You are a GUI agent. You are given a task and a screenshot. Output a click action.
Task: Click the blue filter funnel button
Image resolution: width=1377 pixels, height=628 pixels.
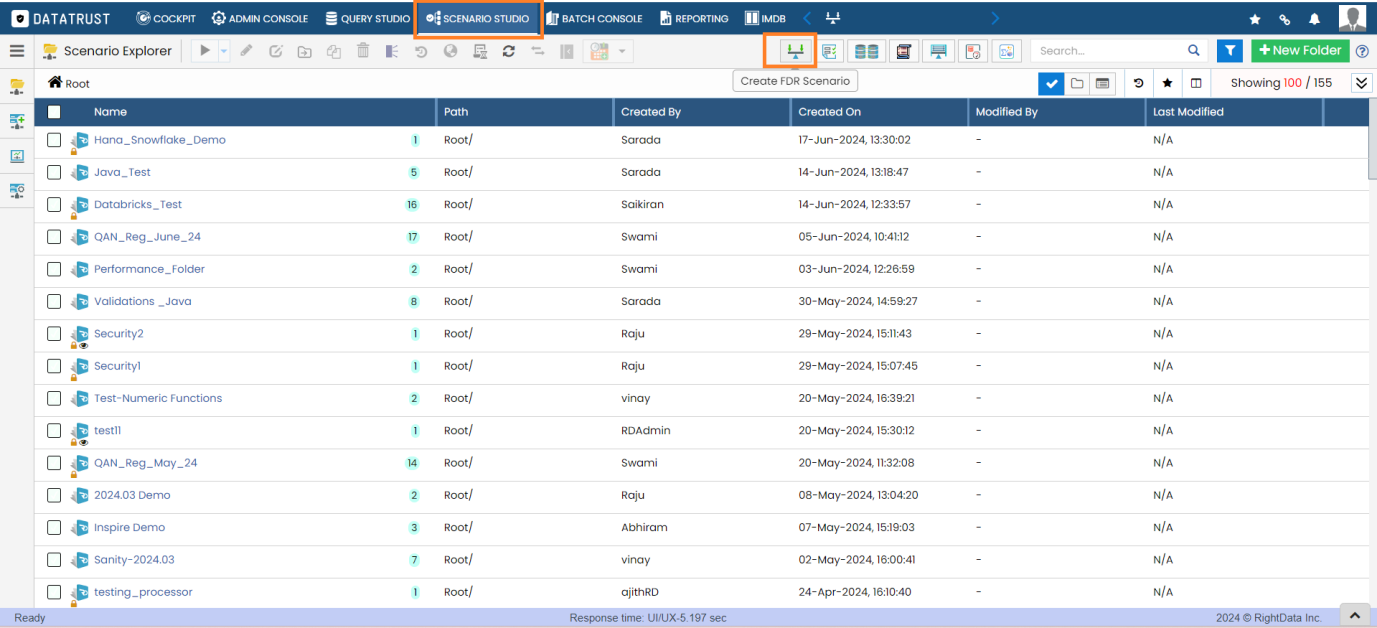click(x=1230, y=51)
